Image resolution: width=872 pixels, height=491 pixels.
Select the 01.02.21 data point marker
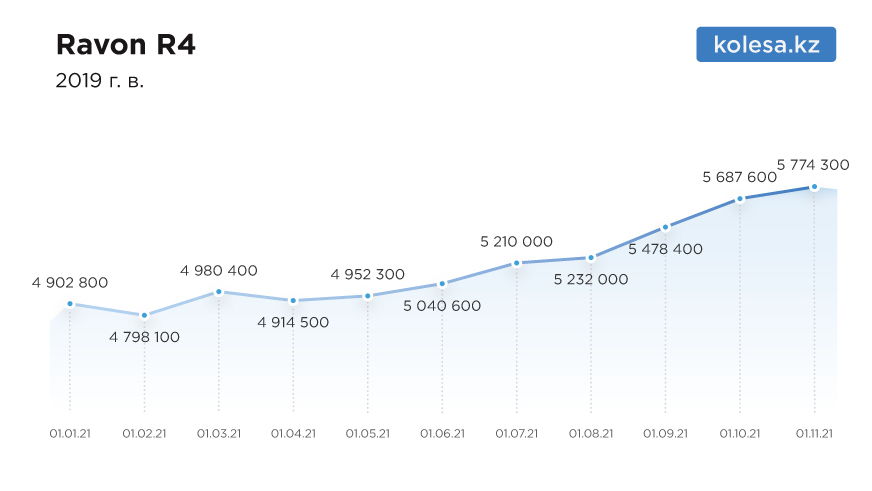pos(145,315)
